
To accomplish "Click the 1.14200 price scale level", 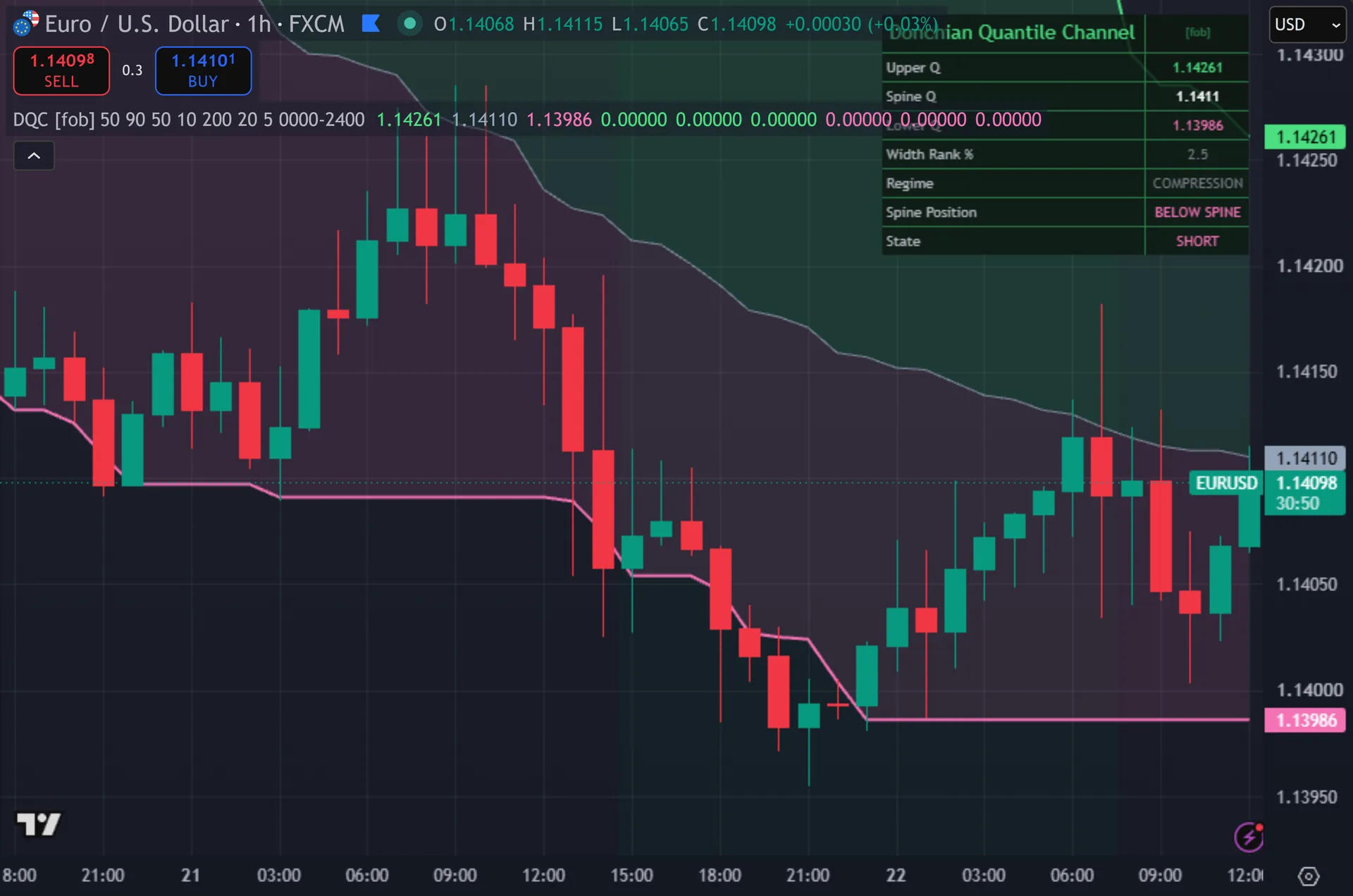I will pyautogui.click(x=1309, y=266).
